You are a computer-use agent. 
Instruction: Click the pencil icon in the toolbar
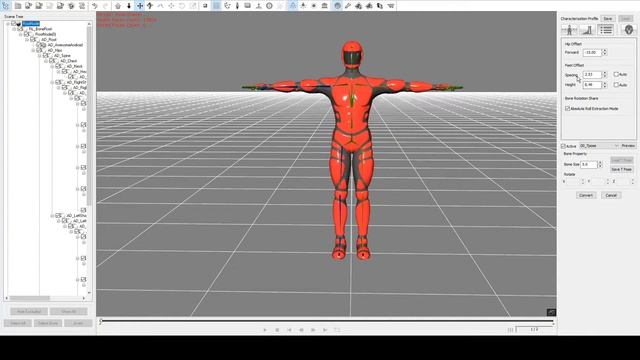(x=348, y=6)
